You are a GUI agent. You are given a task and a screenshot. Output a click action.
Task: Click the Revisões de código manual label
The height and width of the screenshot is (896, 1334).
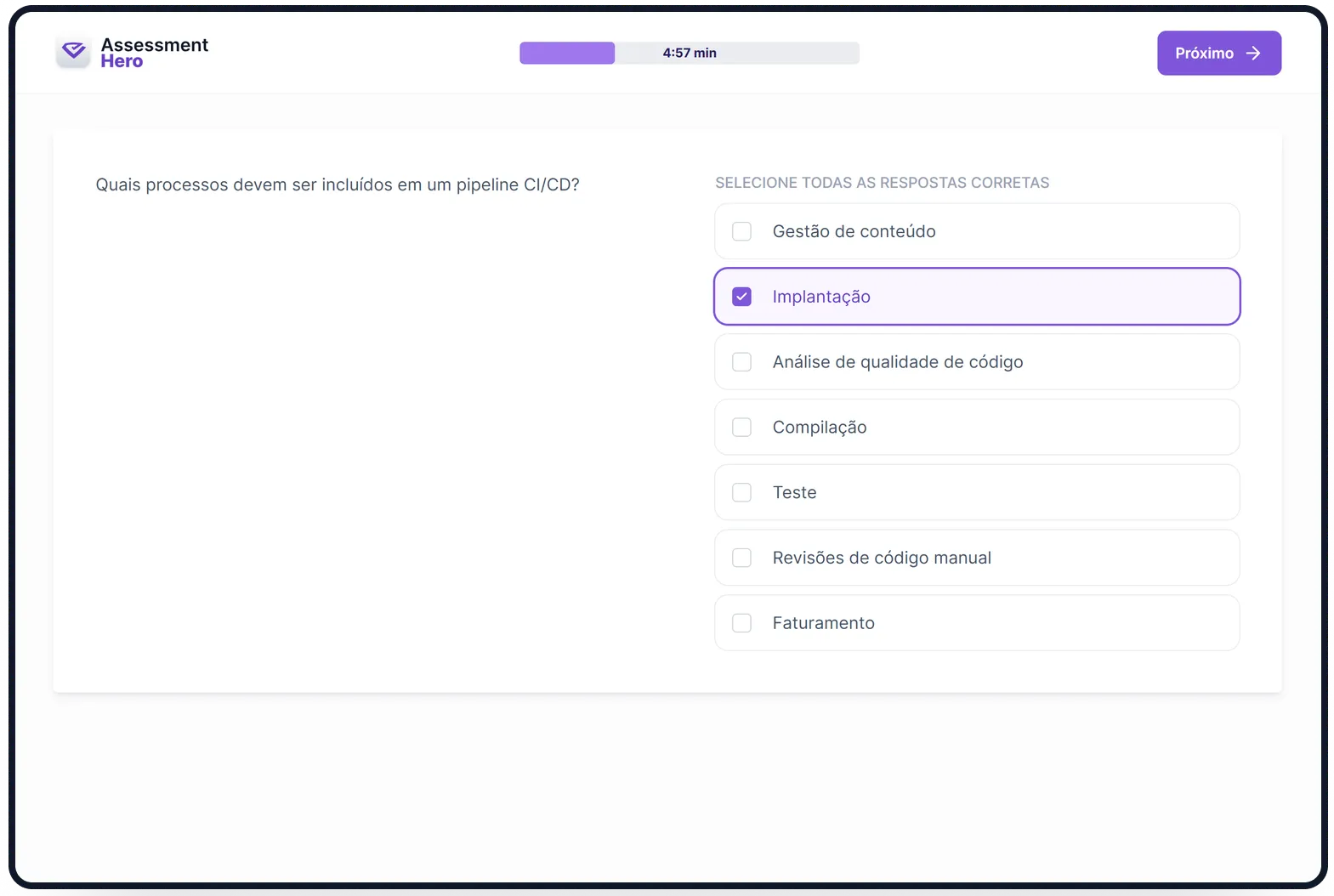click(x=882, y=558)
